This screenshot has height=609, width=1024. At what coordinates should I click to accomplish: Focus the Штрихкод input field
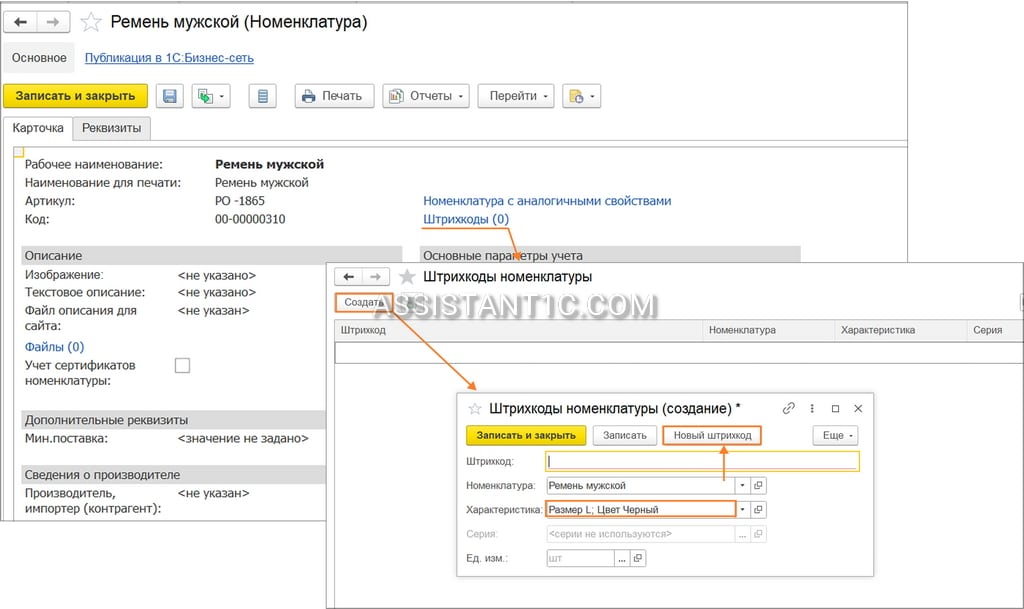click(x=702, y=461)
